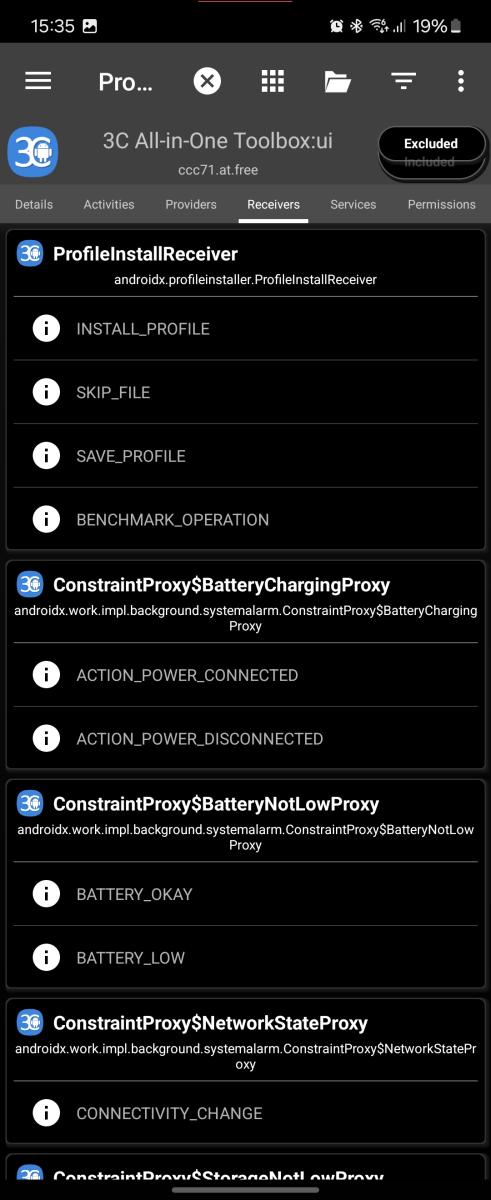The width and height of the screenshot is (491, 1200).
Task: Open the grid apps view icon
Action: (272, 81)
